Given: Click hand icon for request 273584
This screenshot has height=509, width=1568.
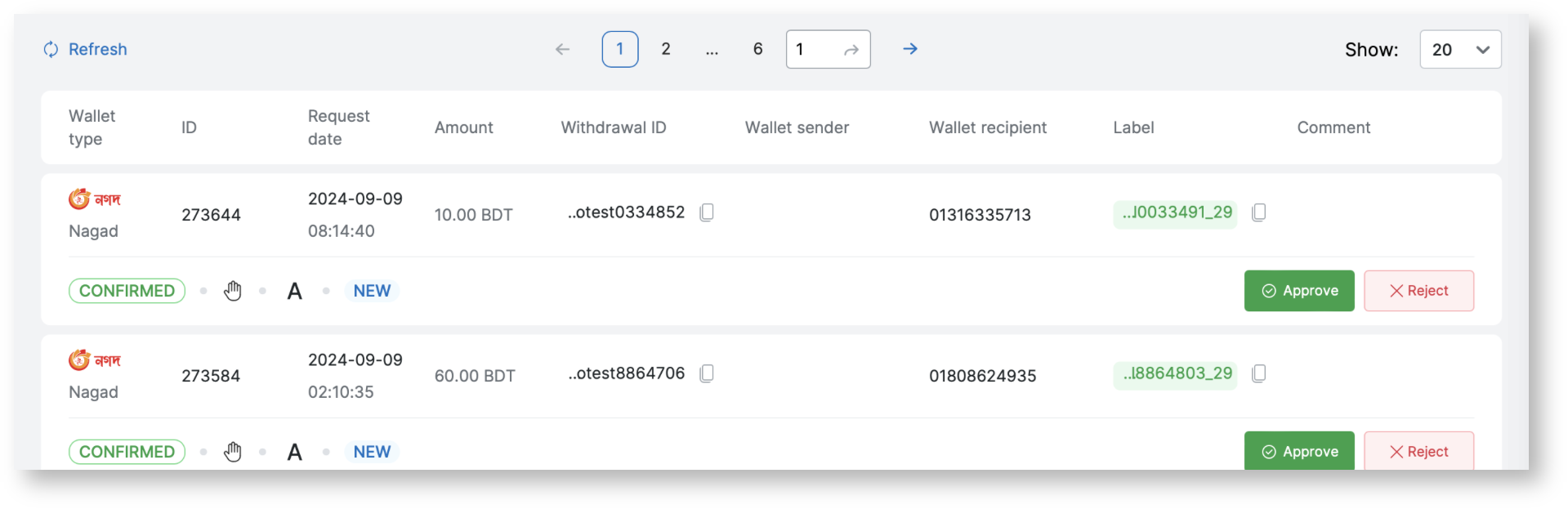Looking at the screenshot, I should coord(233,452).
